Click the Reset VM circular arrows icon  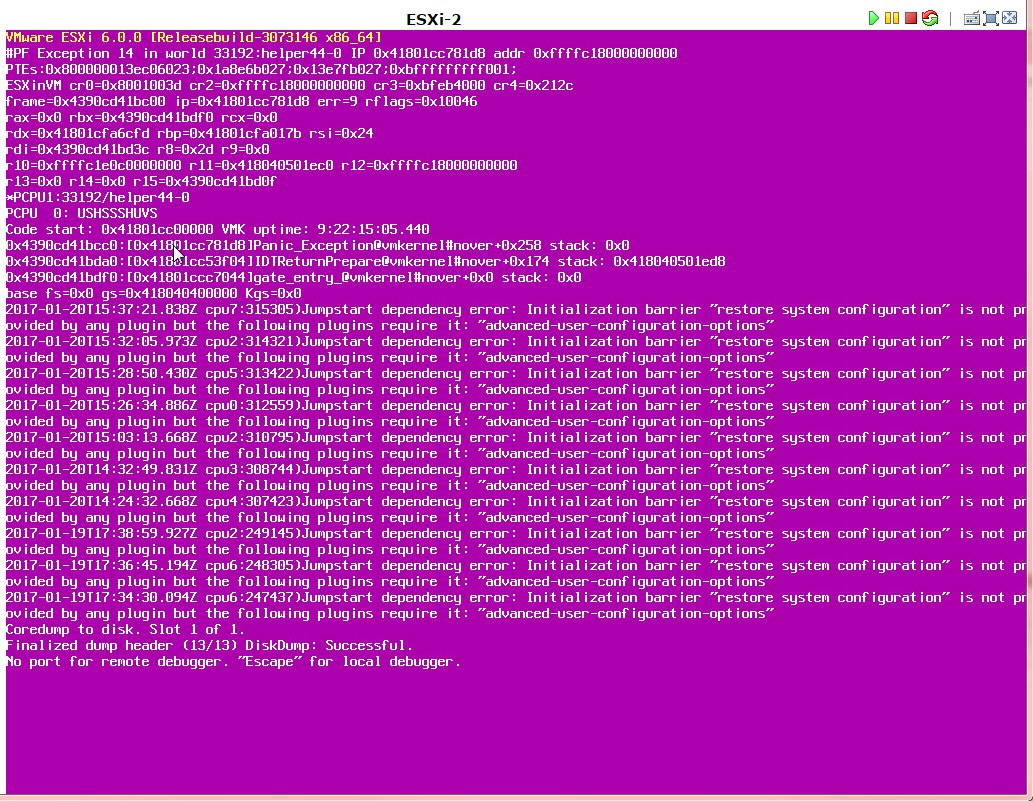pyautogui.click(x=930, y=18)
